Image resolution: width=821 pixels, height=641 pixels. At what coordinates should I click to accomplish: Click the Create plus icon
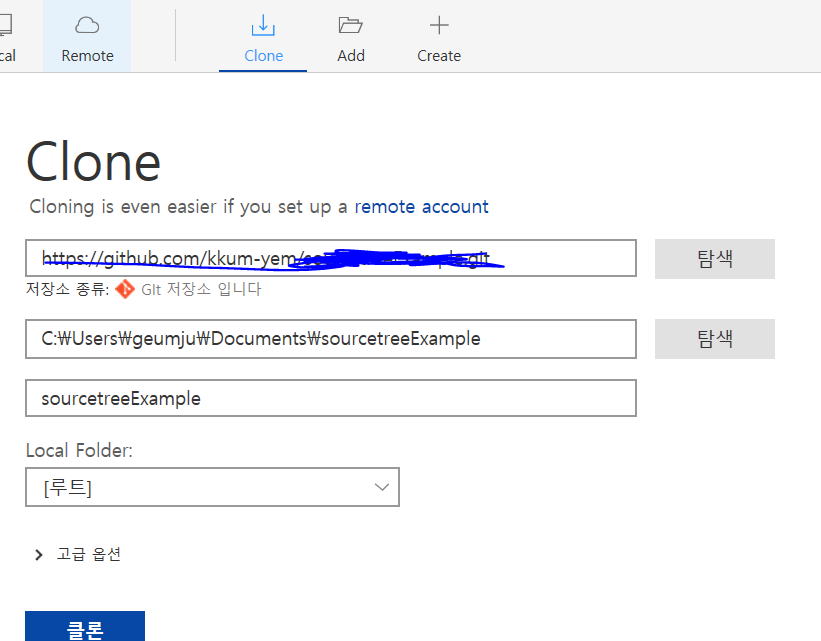pyautogui.click(x=439, y=25)
